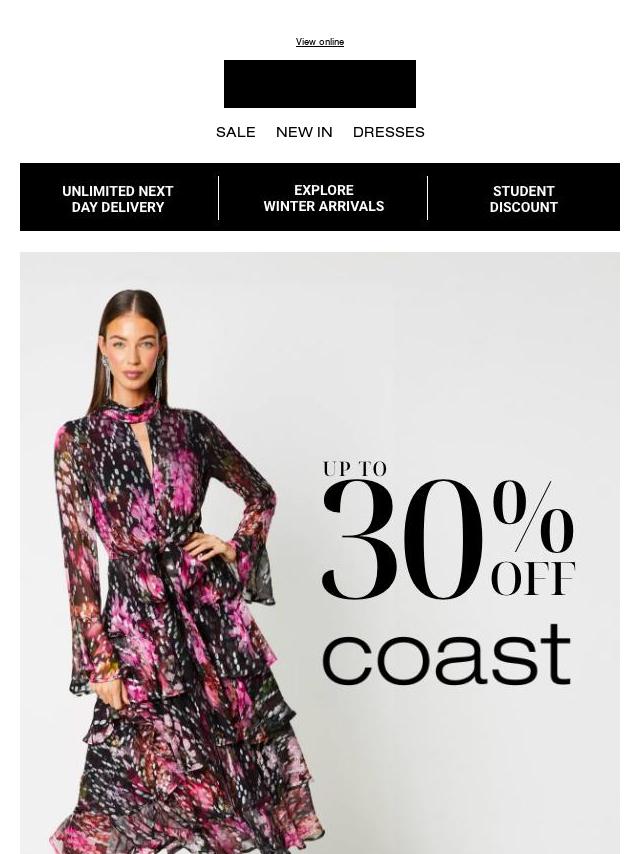Click the percent symbol in the promo

(533, 516)
